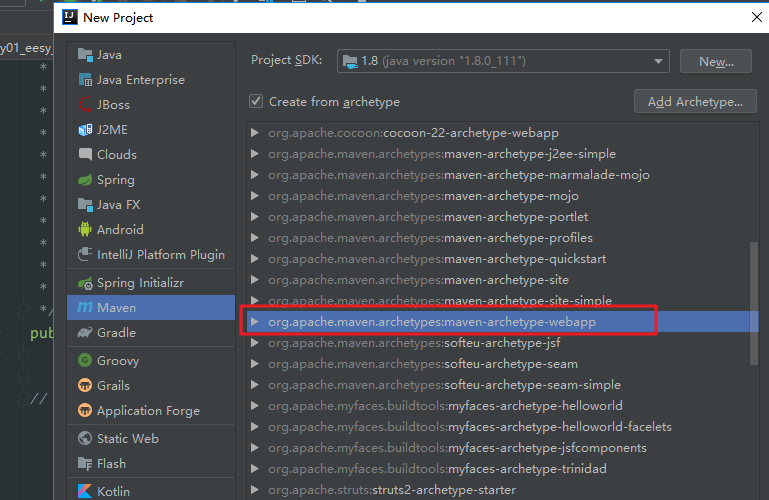
Task: Select maven-archetype-webapp archetype text
Action: (520, 322)
